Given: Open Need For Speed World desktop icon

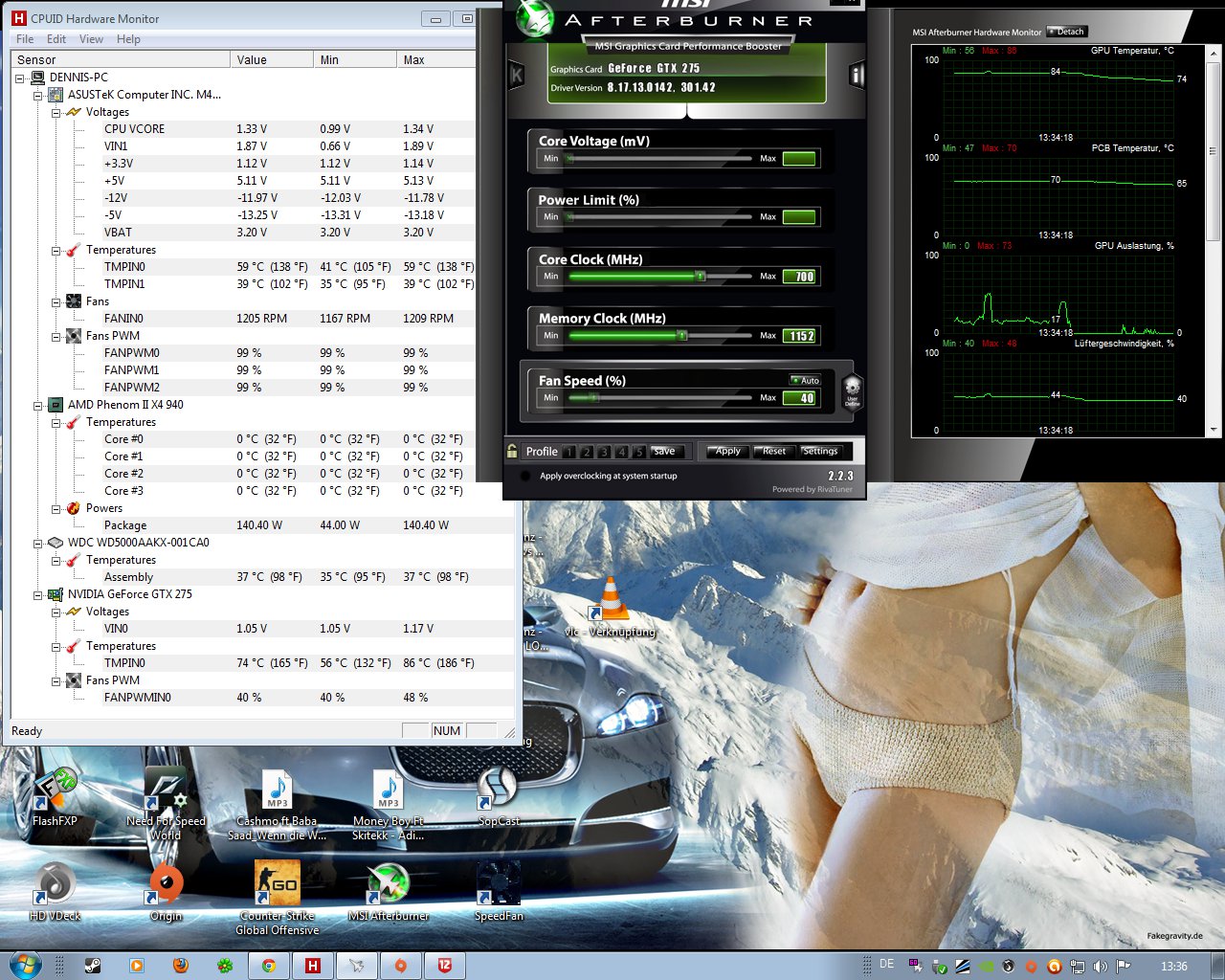Looking at the screenshot, I should tap(165, 804).
